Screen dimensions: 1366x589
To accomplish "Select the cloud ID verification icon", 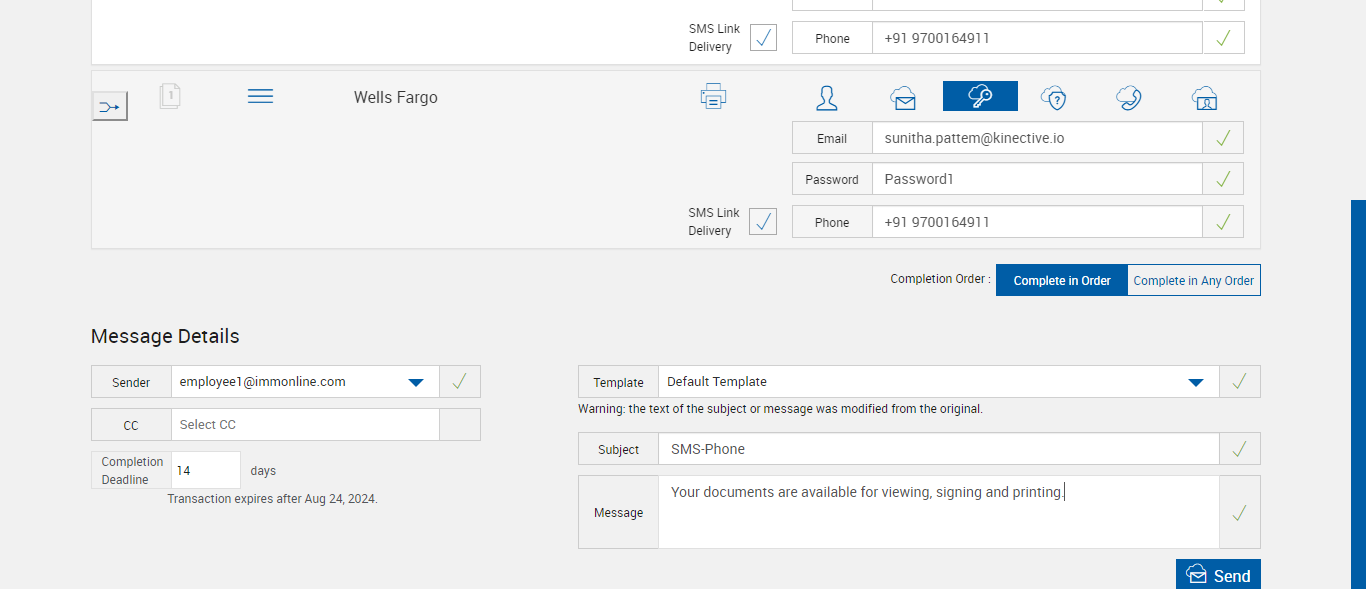I will pyautogui.click(x=1204, y=97).
